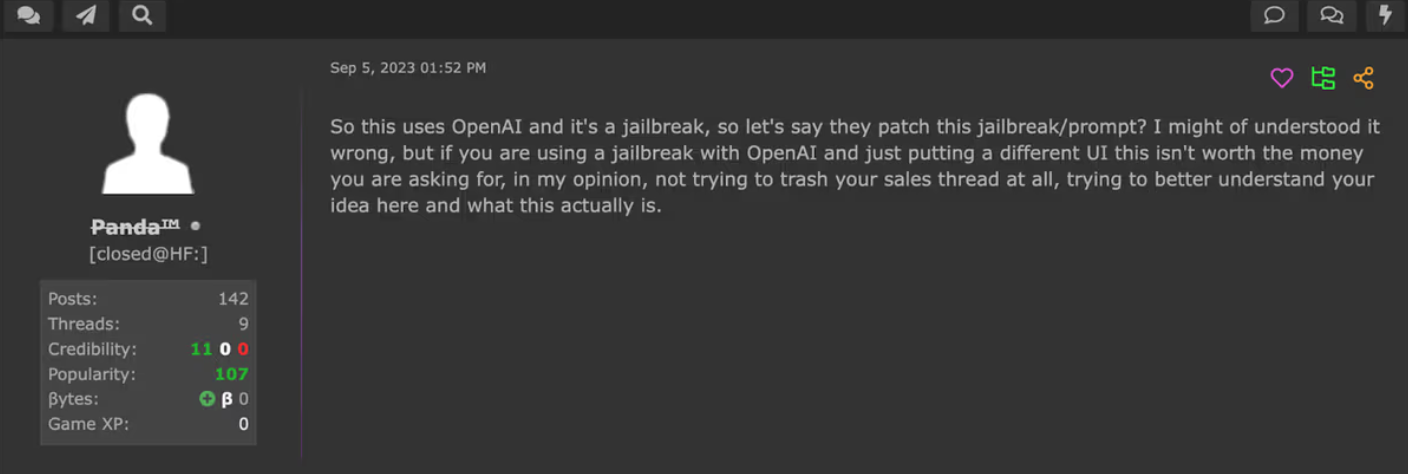The width and height of the screenshot is (1408, 474).
Task: View the Posts count 142
Action: [233, 299]
